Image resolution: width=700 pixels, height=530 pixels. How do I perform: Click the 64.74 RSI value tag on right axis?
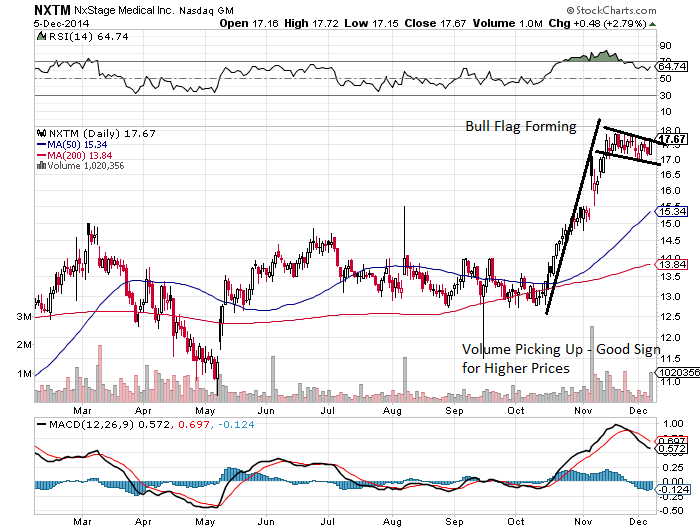[x=672, y=67]
